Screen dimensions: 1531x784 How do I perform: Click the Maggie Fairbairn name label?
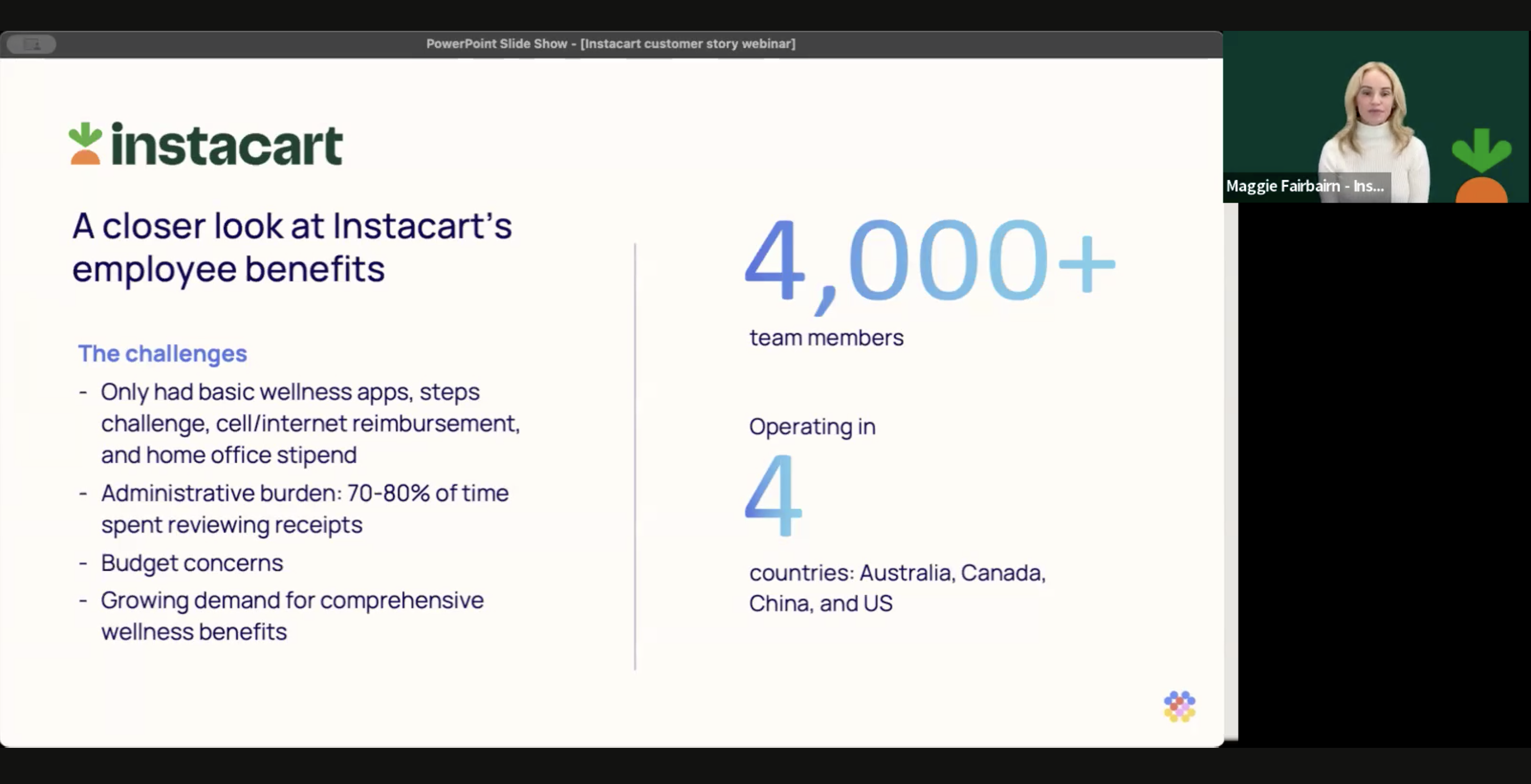click(x=1305, y=186)
